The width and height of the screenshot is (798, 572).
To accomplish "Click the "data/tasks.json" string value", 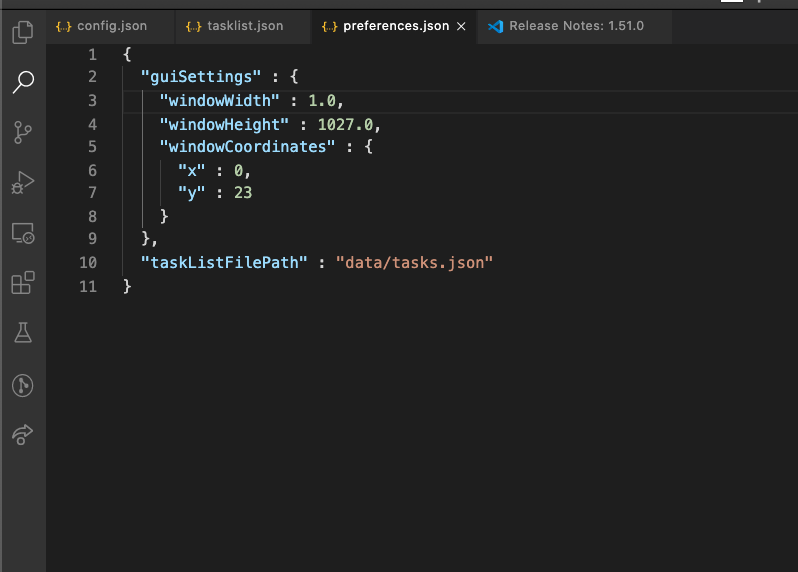I will [x=414, y=263].
